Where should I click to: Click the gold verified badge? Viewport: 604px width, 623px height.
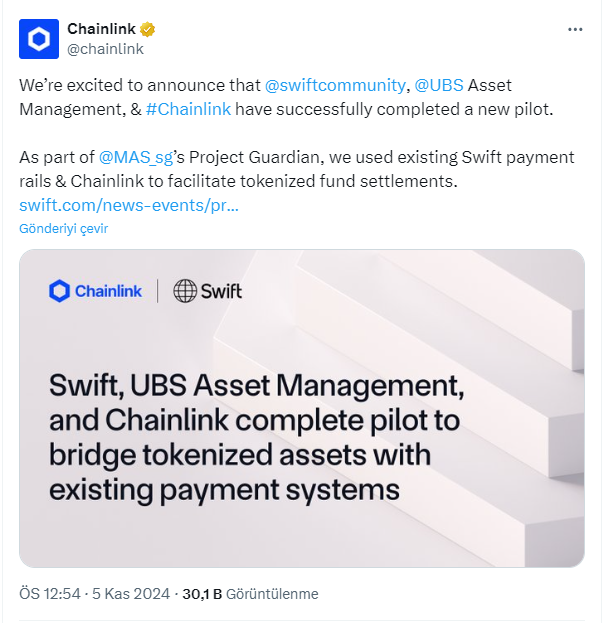coord(147,29)
